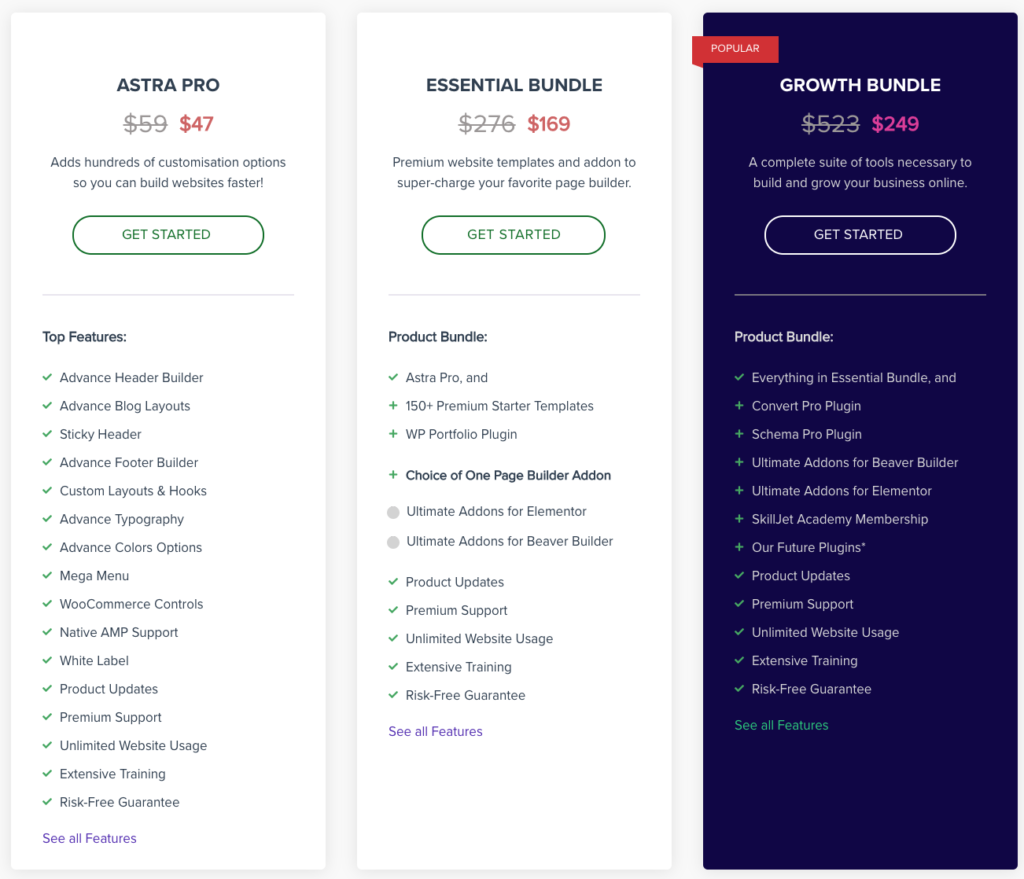
Task: Click plus icon beside SkillJet Academy Membership
Action: [x=739, y=519]
